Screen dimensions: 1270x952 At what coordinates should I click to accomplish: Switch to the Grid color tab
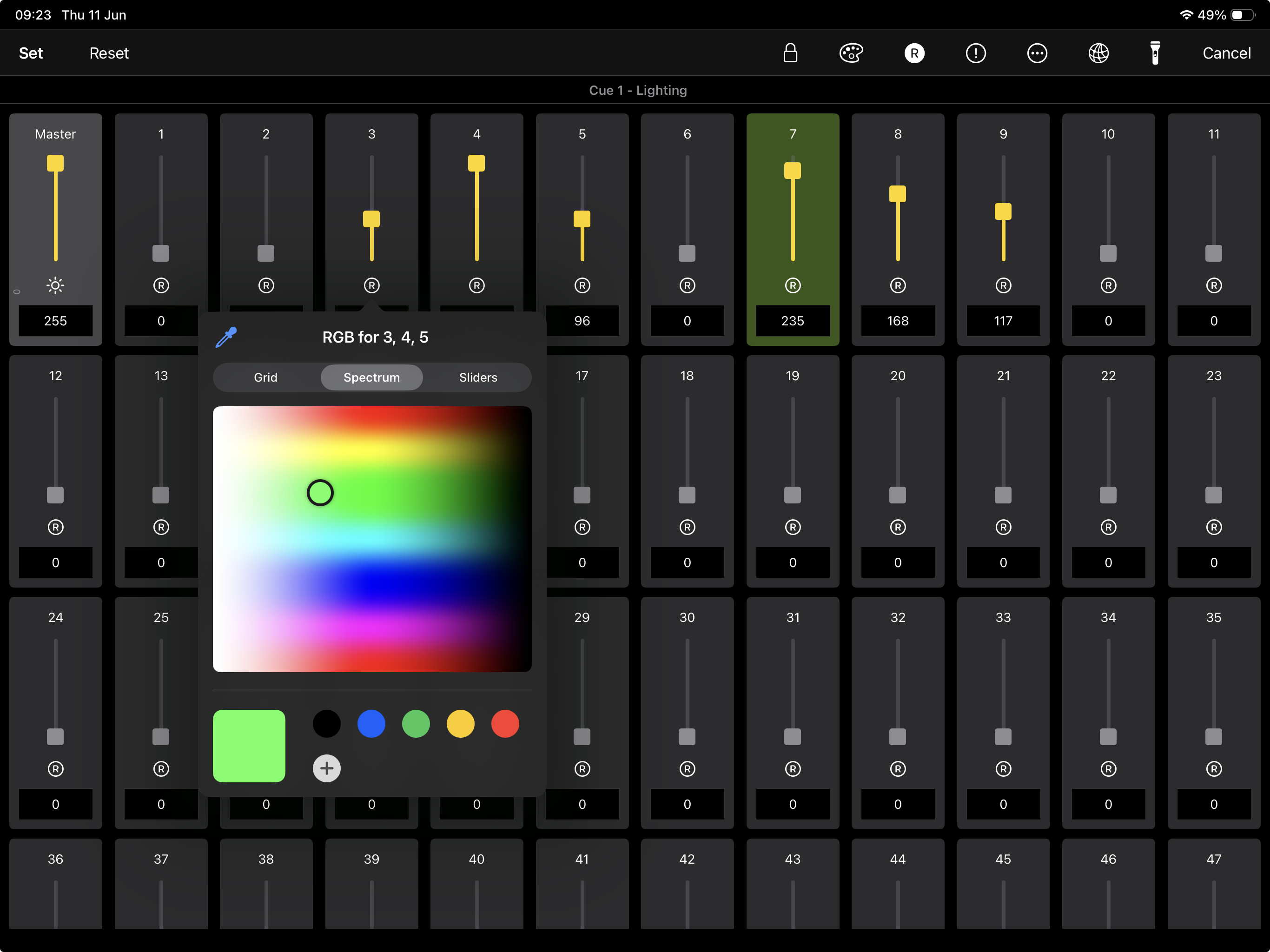coord(266,377)
